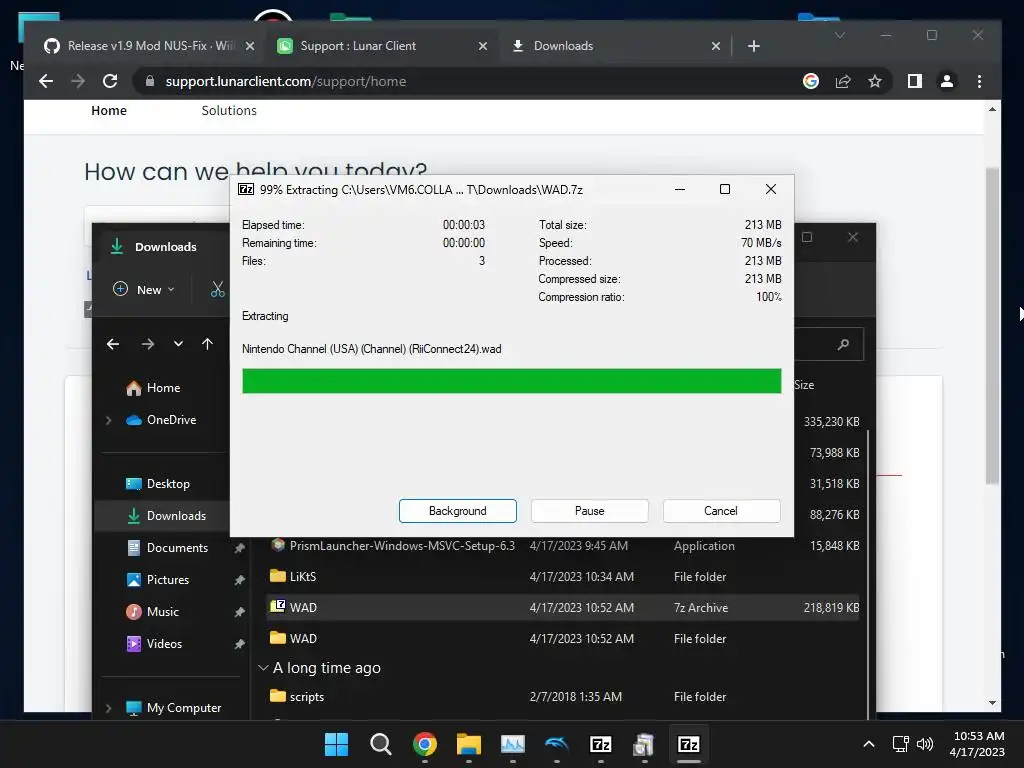
Task: Select the WAD File folder
Action: coord(565,639)
